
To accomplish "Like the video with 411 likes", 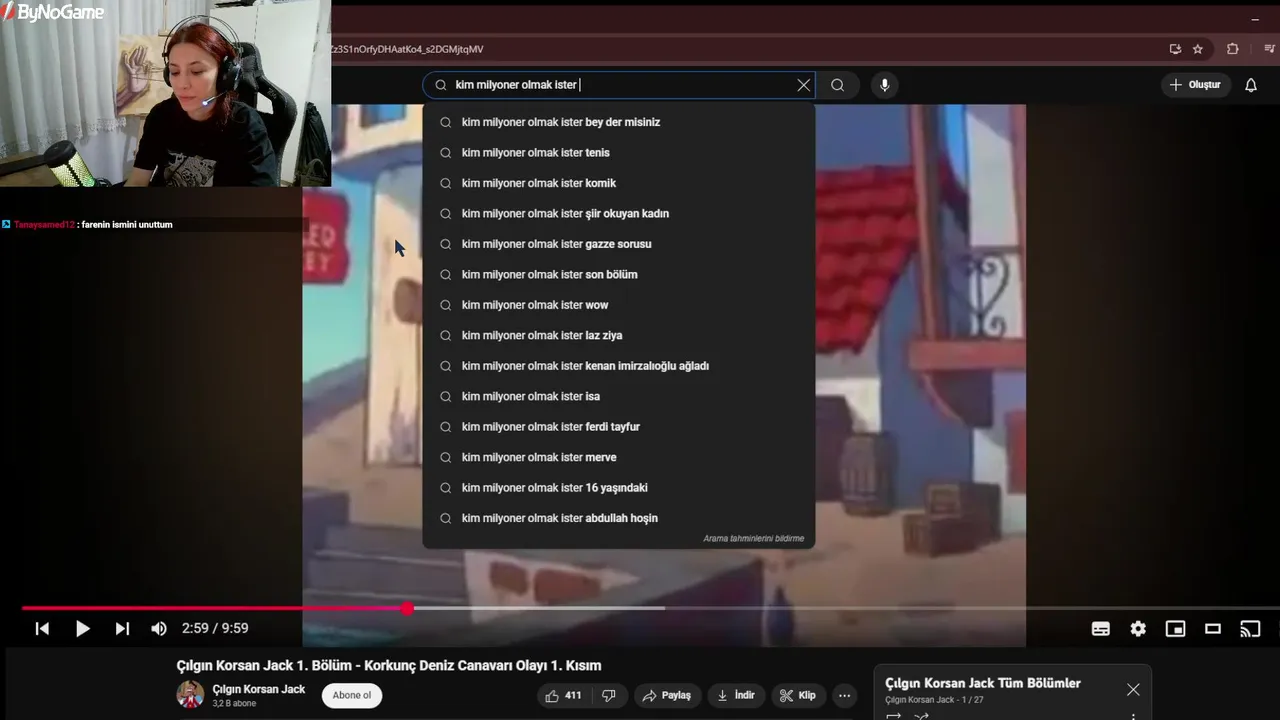I will [563, 696].
